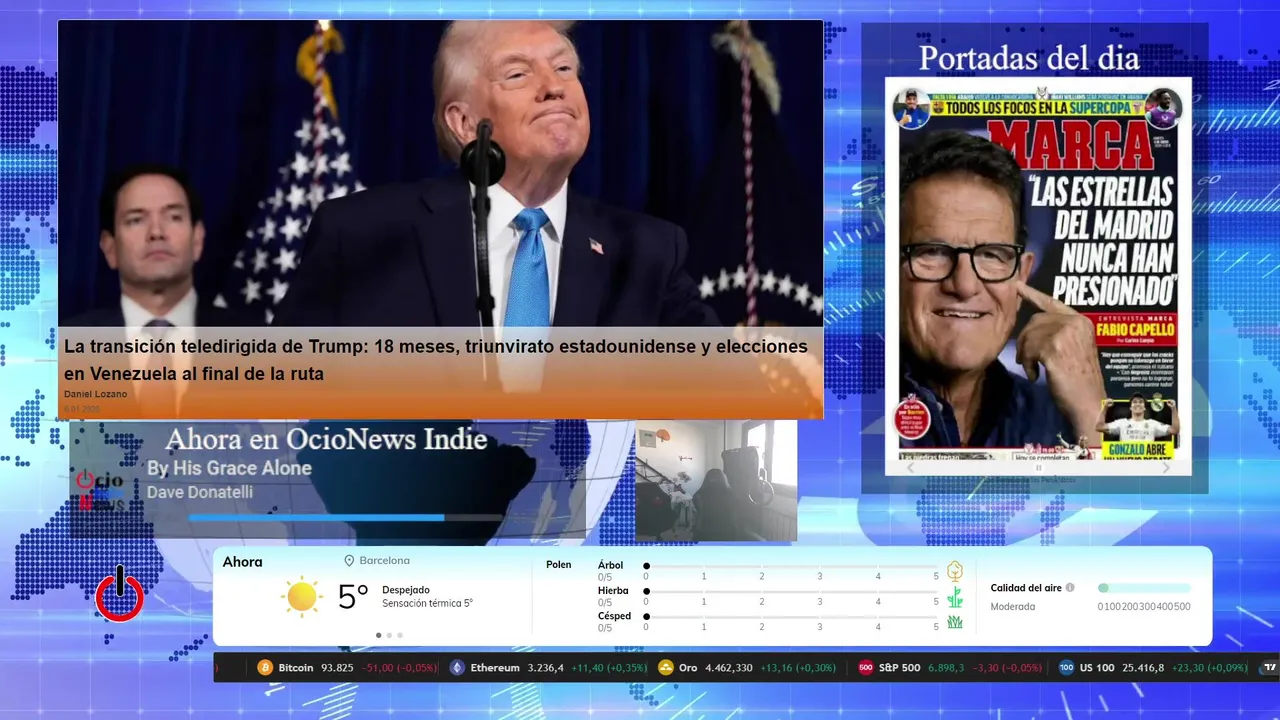Click the 5° temperature reading
Screen dimensions: 1280x720
tap(353, 597)
